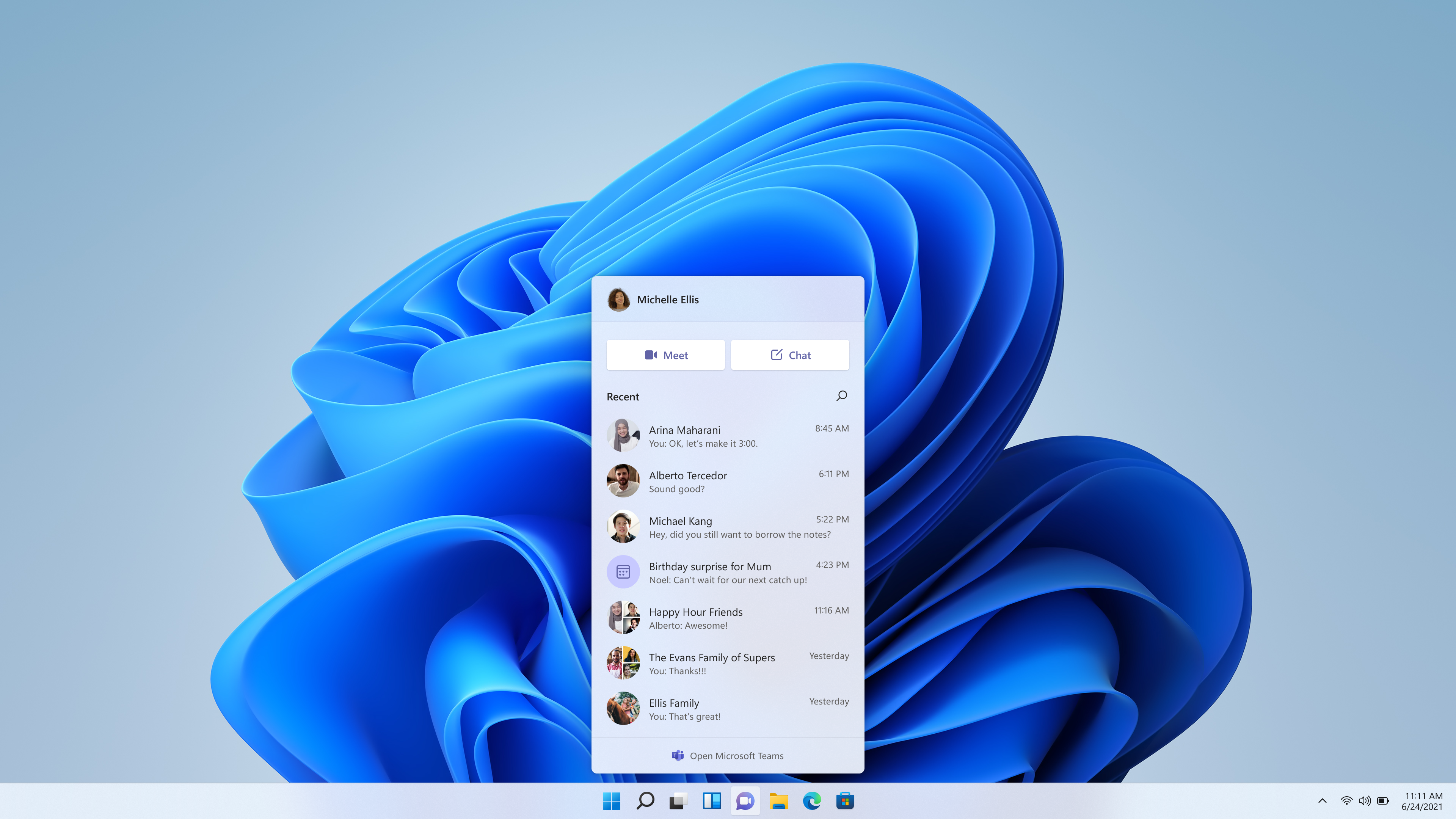
Task: Select The Evans Family of Supers chat
Action: click(727, 662)
